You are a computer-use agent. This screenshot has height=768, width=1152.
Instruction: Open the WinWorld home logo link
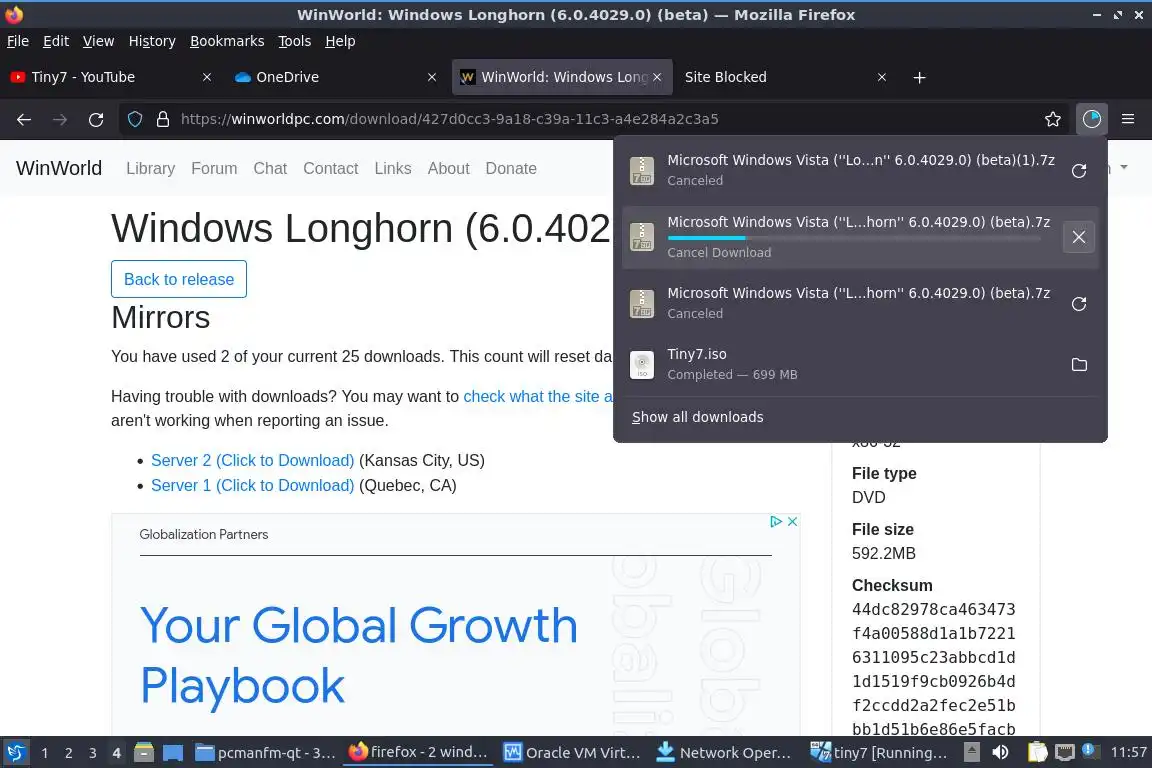(59, 168)
